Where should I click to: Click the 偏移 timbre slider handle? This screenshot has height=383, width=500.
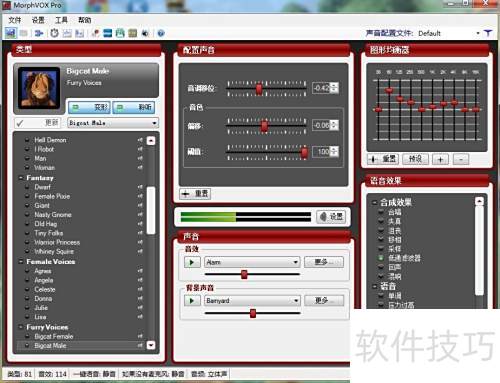click(264, 126)
